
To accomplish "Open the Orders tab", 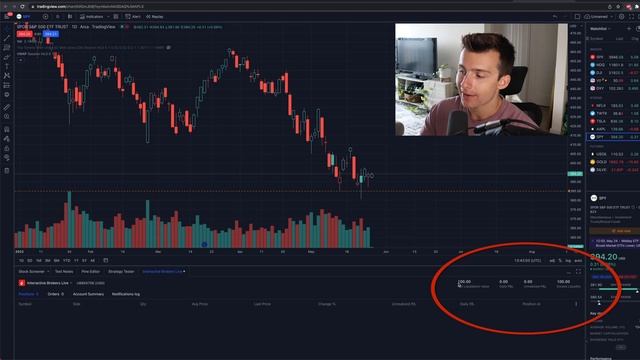I will click(x=56, y=294).
